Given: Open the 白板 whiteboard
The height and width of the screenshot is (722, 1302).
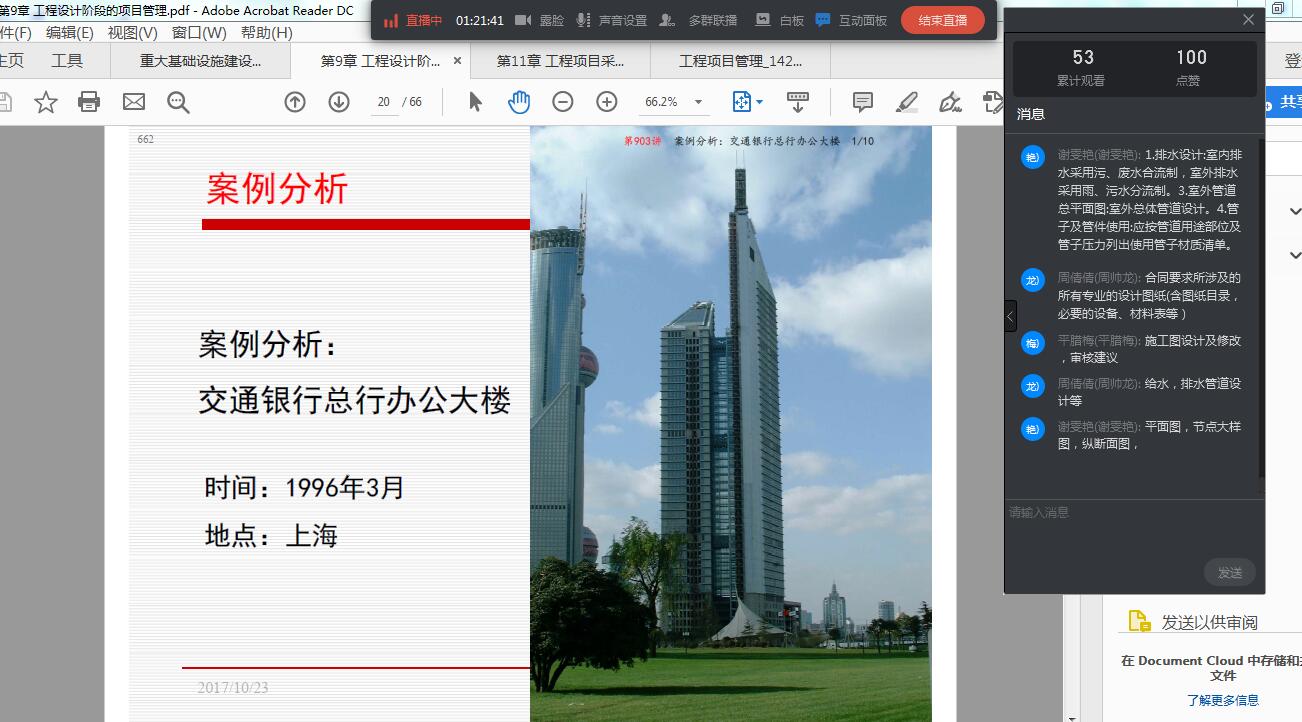Looking at the screenshot, I should pos(779,20).
